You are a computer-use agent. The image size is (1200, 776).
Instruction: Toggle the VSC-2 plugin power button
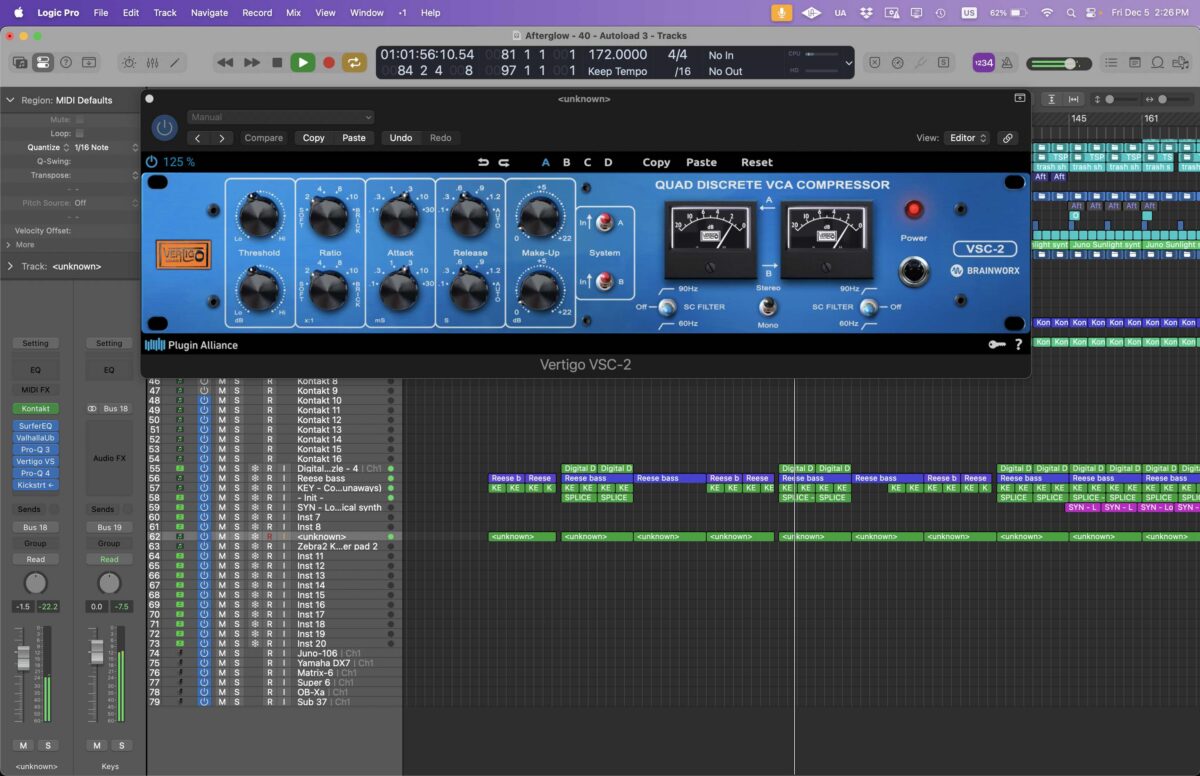click(x=163, y=128)
